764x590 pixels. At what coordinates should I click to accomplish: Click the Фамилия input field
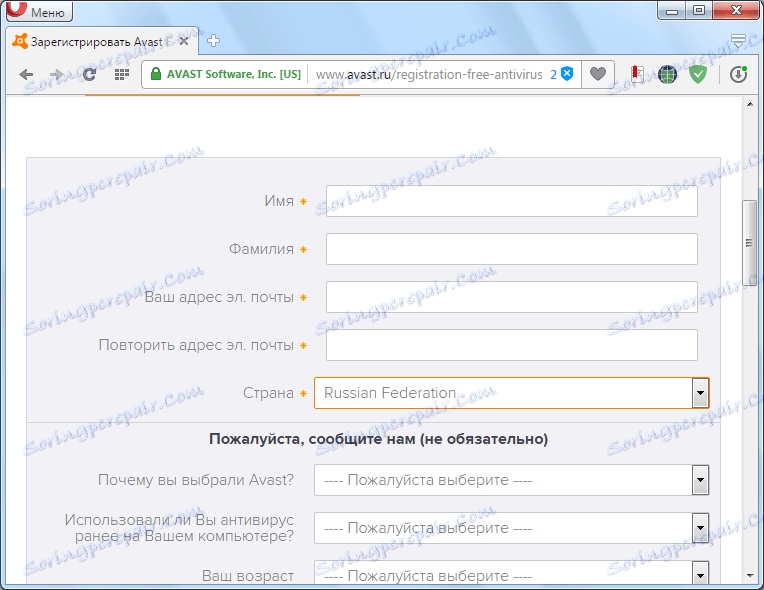512,249
